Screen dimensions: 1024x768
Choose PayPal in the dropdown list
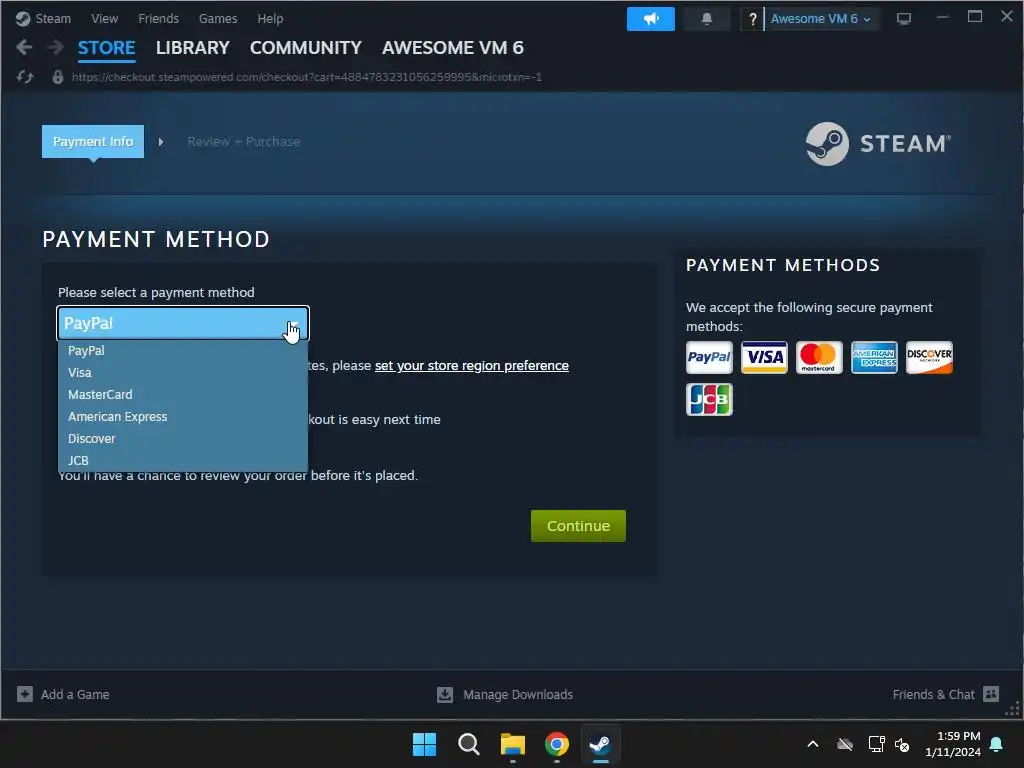[183, 351]
